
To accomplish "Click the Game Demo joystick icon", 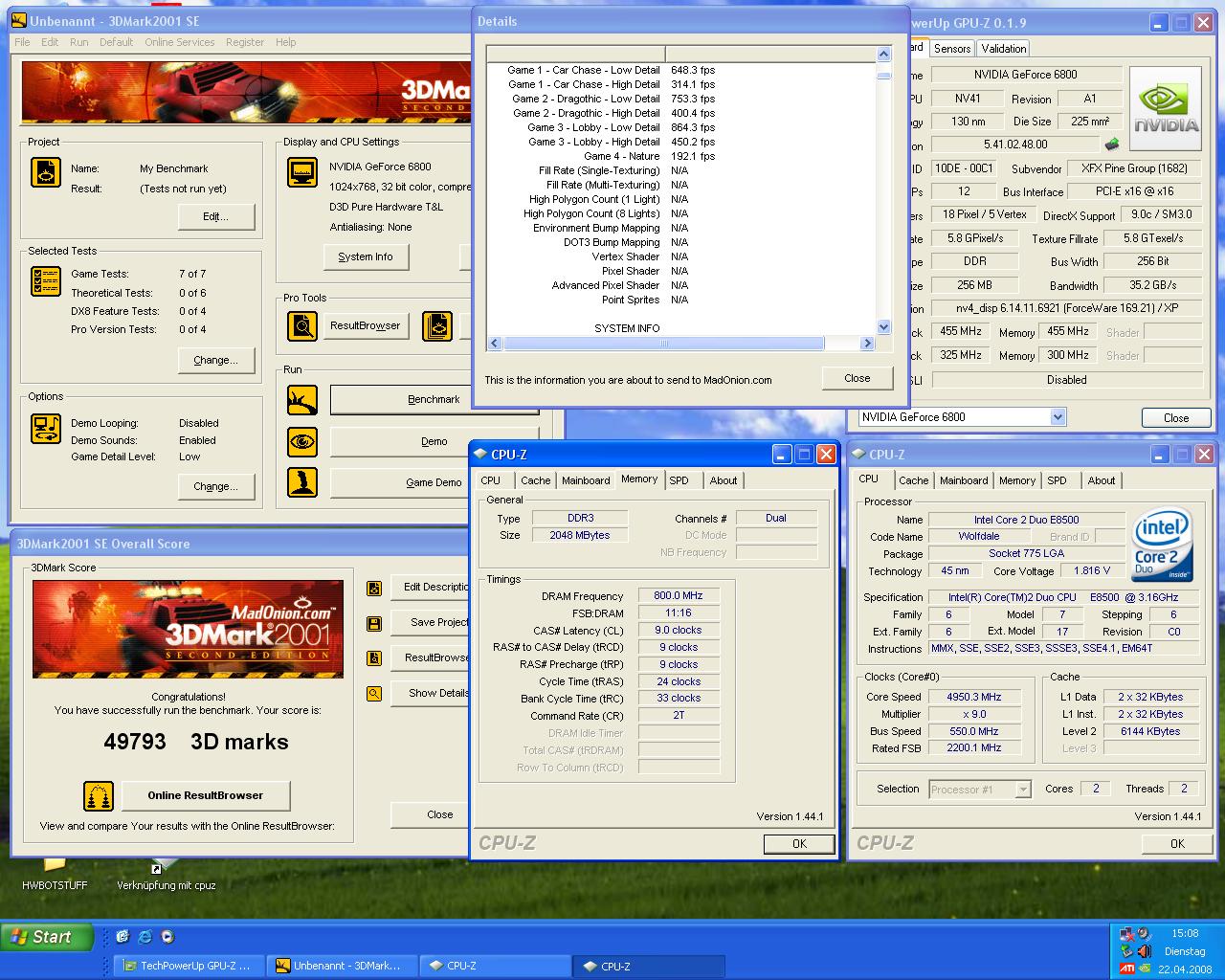I will click(x=302, y=481).
